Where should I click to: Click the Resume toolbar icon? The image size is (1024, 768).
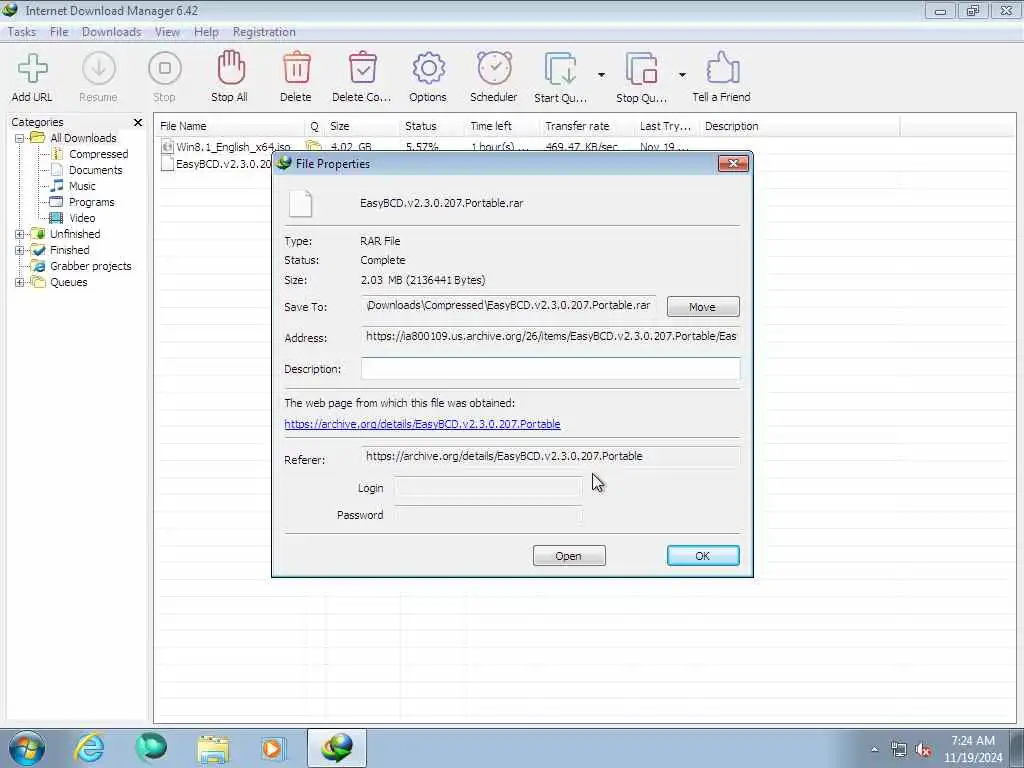click(x=98, y=69)
